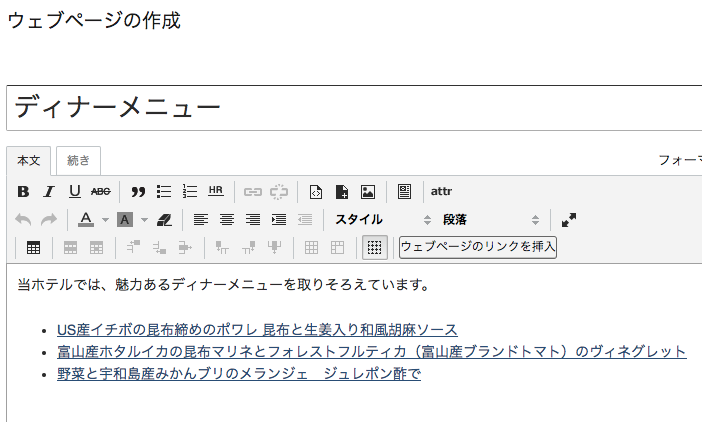Align text right
The image size is (702, 422).
tap(253, 220)
